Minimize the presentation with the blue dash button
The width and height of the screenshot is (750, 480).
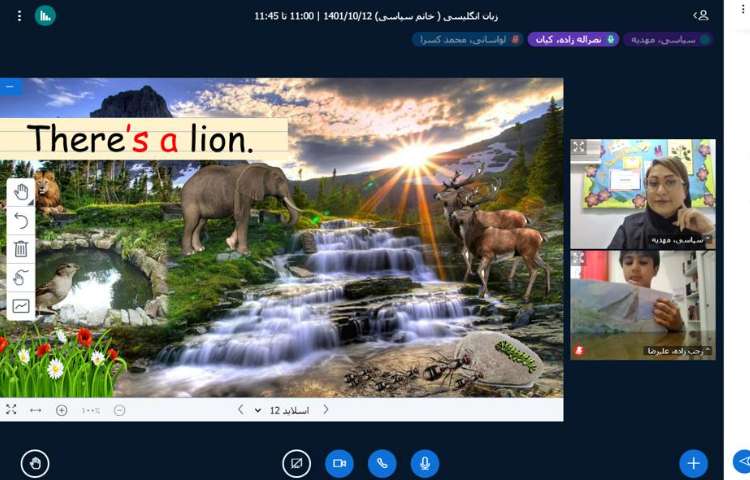point(11,87)
